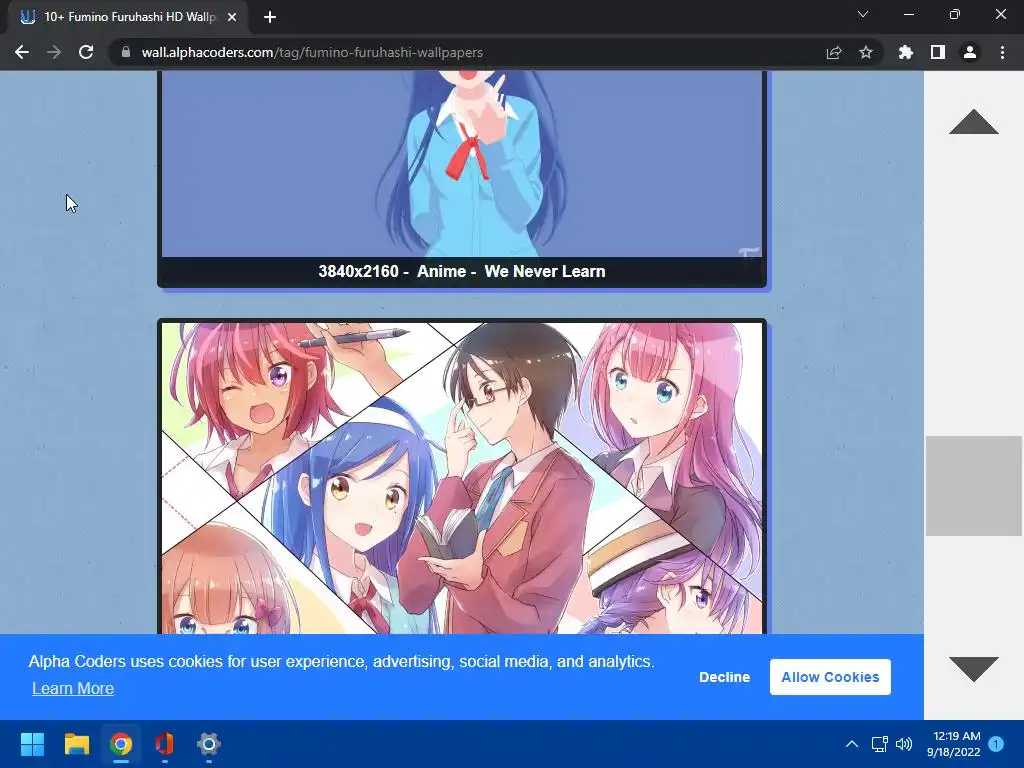Open the Windows Start menu
This screenshot has width=1024, height=768.
click(x=32, y=744)
